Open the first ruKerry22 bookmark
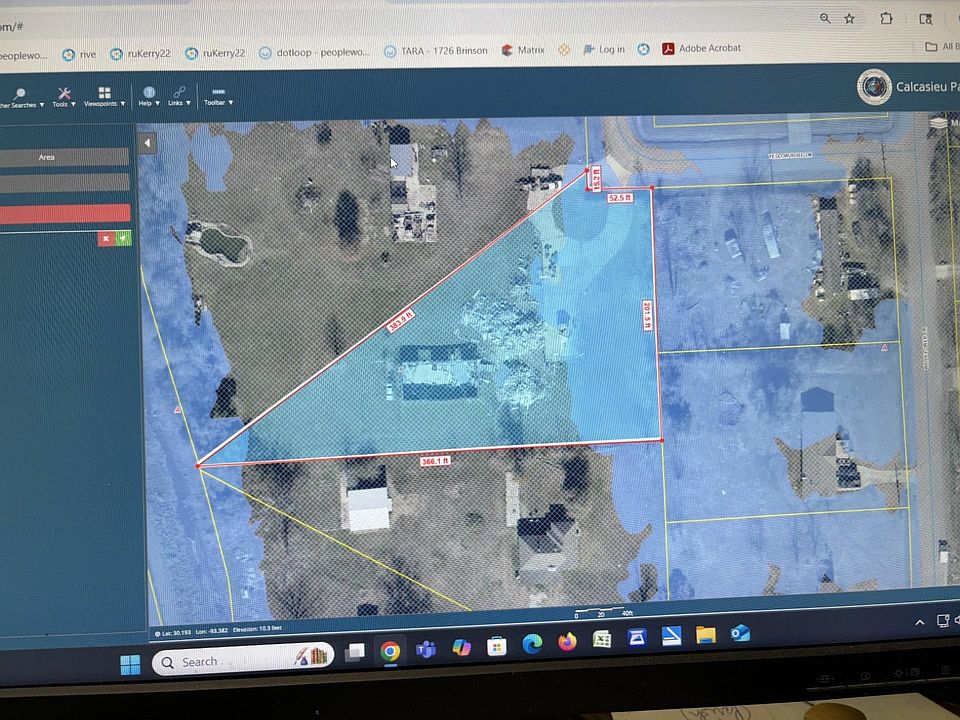 click(141, 54)
